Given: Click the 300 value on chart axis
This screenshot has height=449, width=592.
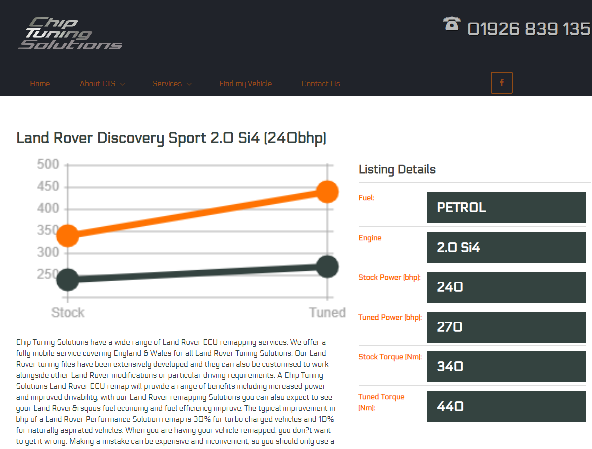Looking at the screenshot, I should pos(48,252).
